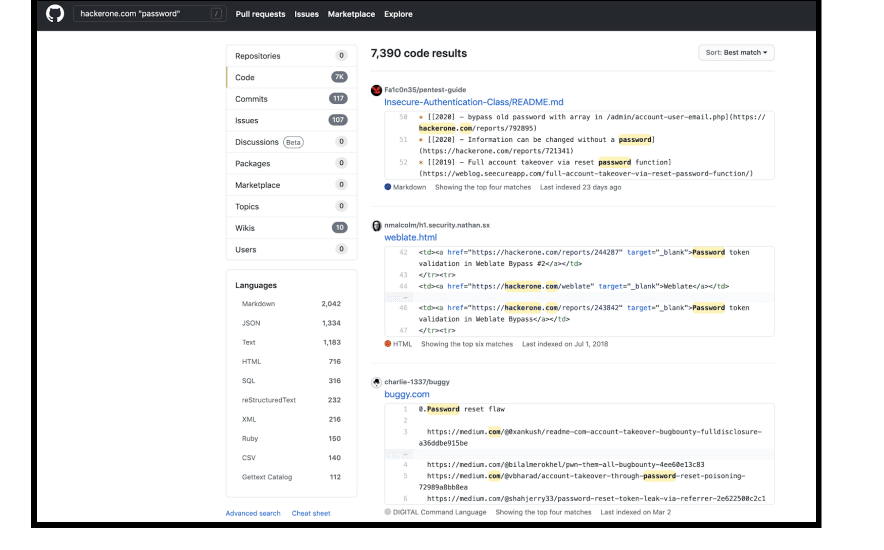Go to Marketplace in the top navigation
The width and height of the screenshot is (884, 550).
(x=351, y=14)
